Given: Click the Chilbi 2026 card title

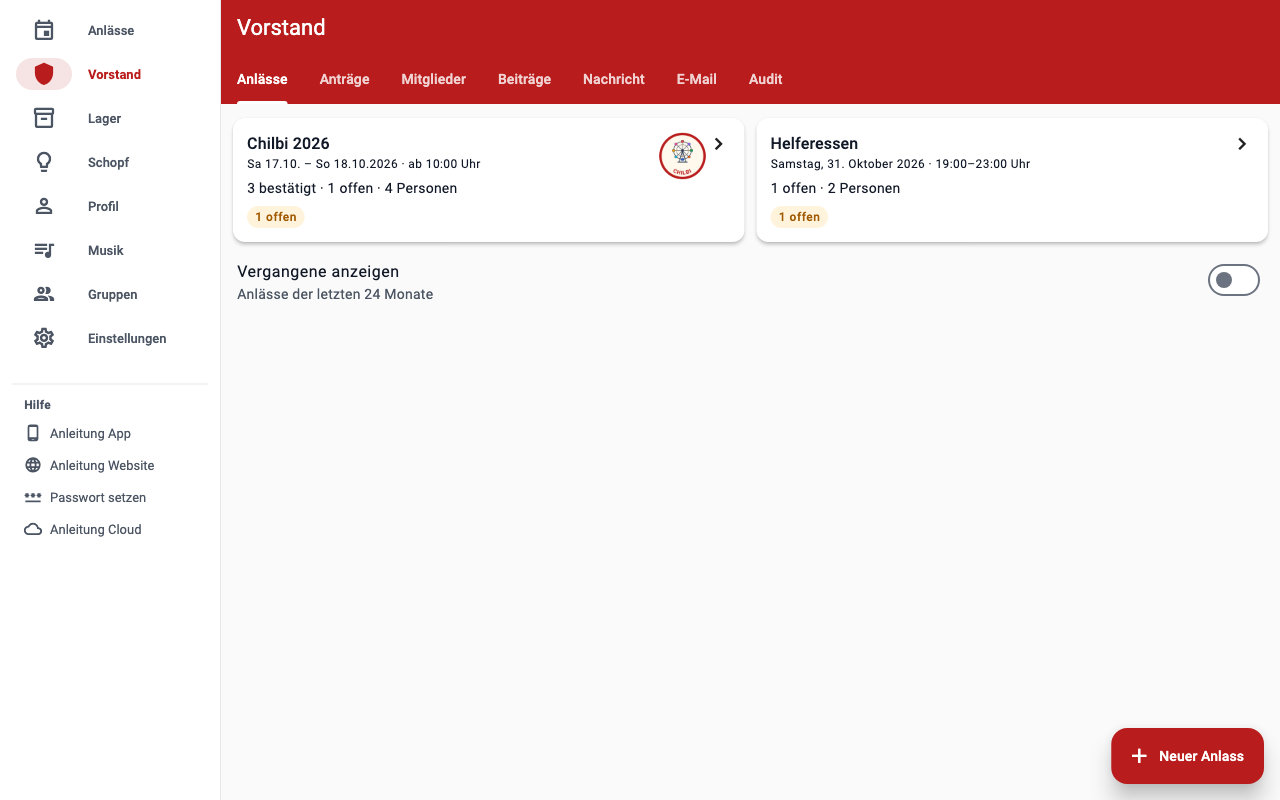Looking at the screenshot, I should pyautogui.click(x=288, y=143).
